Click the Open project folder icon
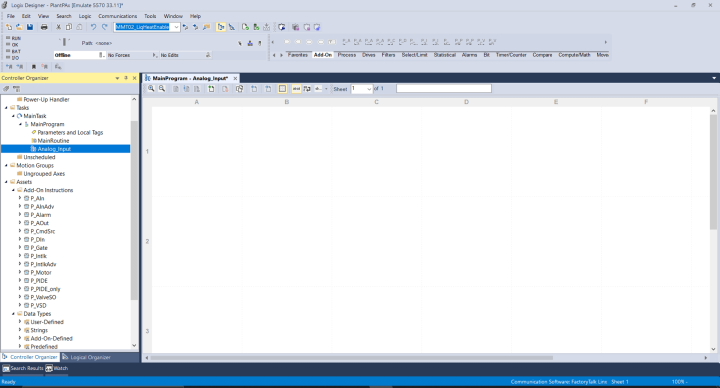 click(19, 27)
